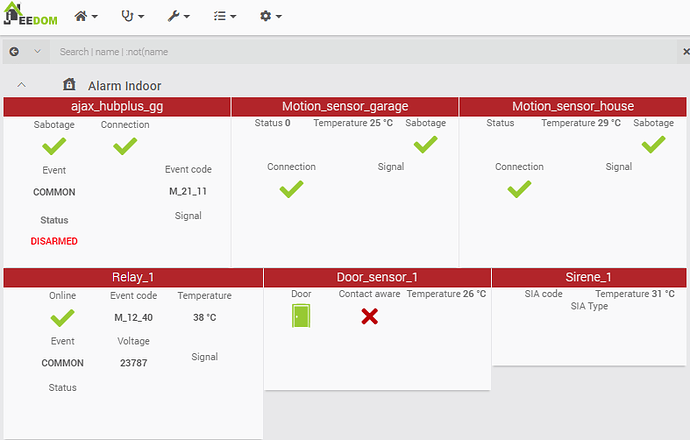
Task: Click the Signal label in ajax_hubplus_gg
Action: [188, 216]
